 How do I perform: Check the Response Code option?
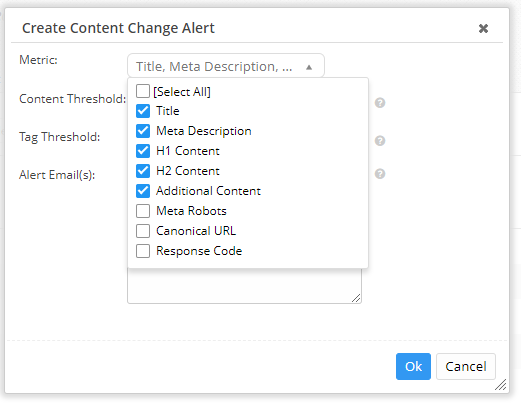[143, 251]
